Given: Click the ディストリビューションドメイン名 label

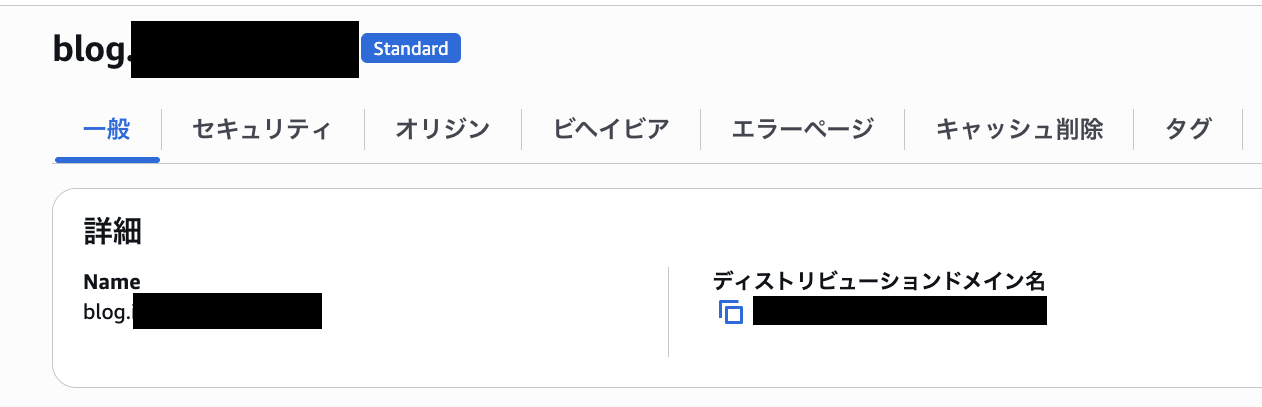Looking at the screenshot, I should pyautogui.click(x=879, y=282).
